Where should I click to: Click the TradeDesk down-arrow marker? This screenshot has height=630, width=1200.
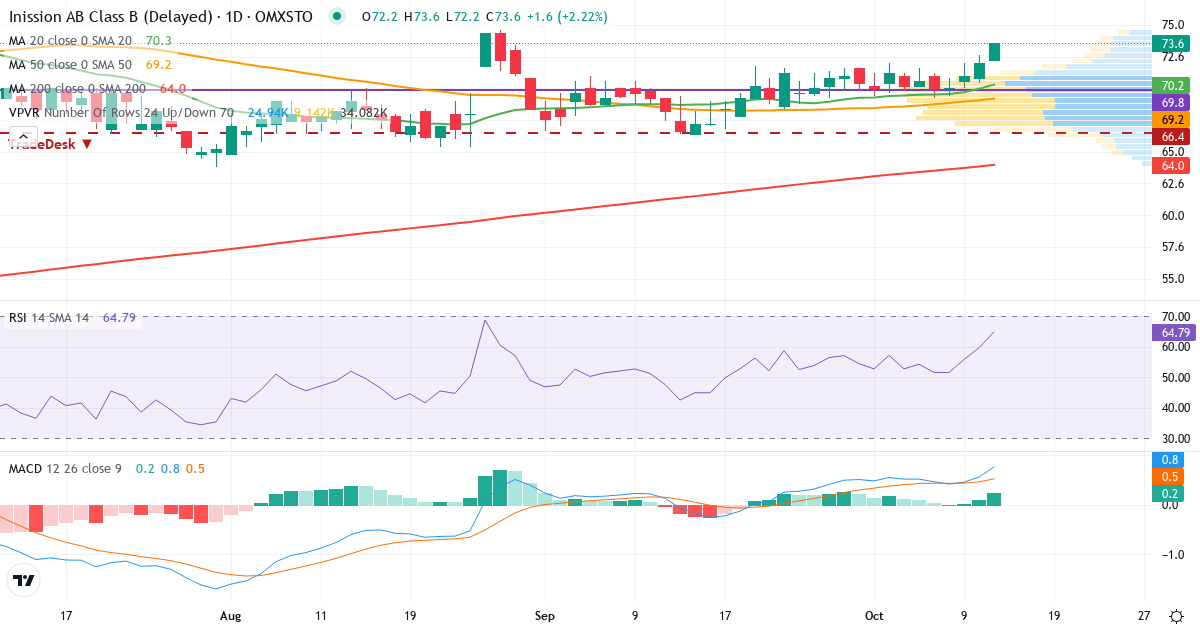coord(87,144)
